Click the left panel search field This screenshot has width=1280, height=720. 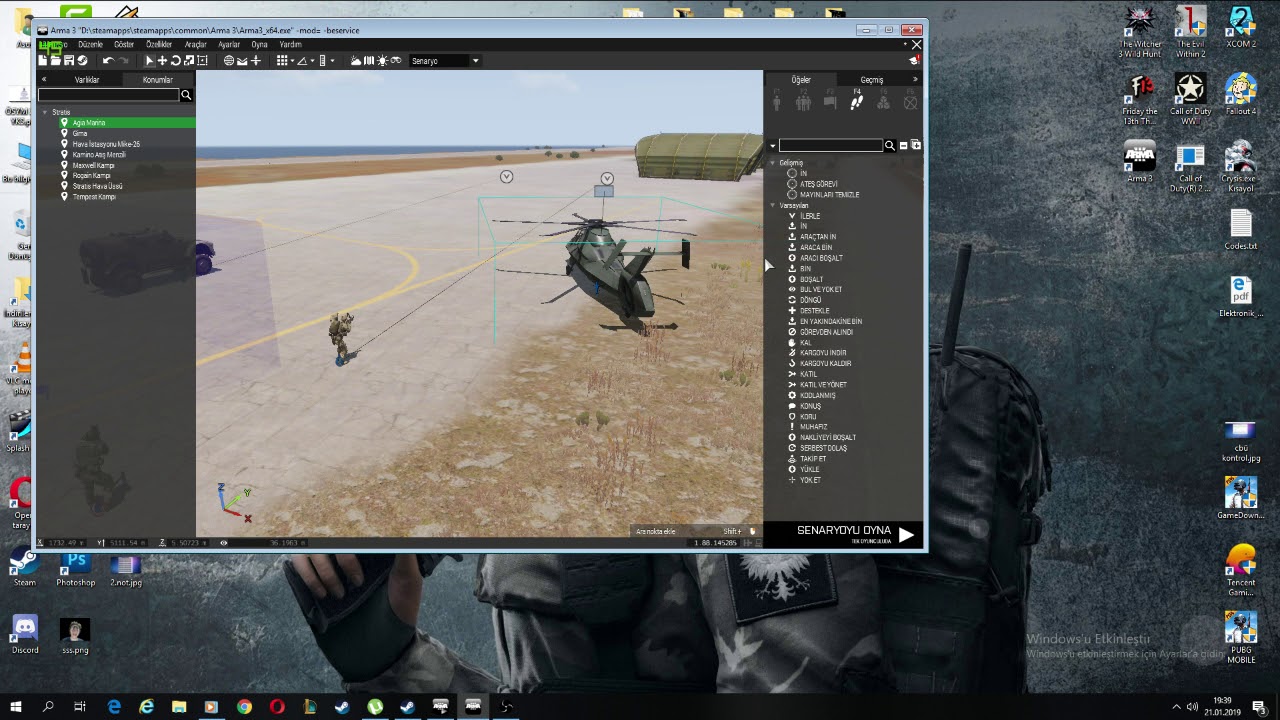tap(108, 95)
